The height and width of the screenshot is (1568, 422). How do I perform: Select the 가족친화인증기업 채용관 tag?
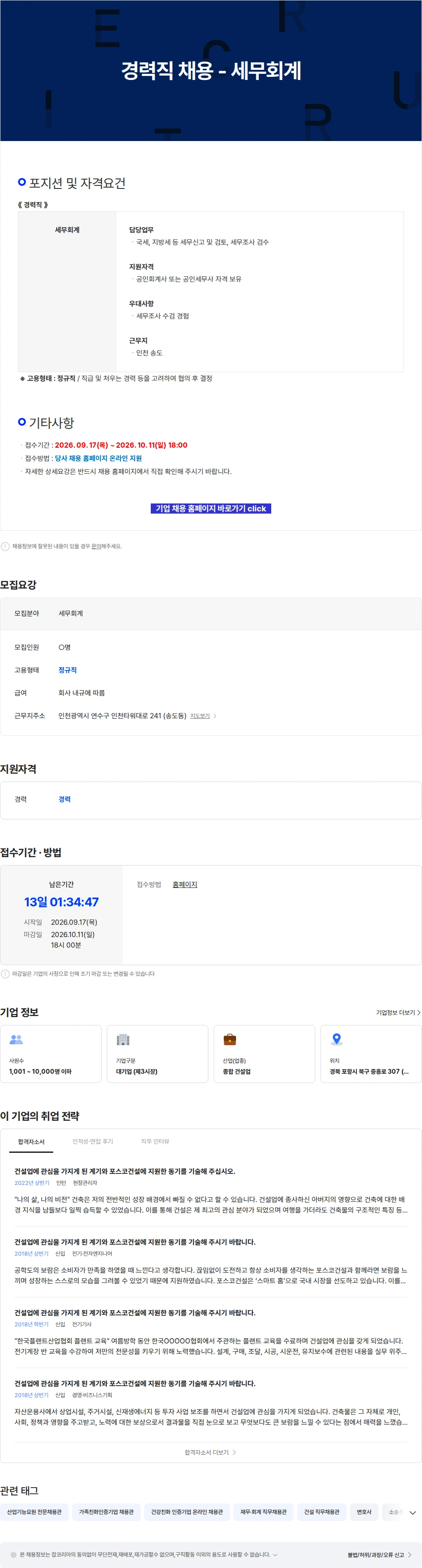(x=106, y=1512)
